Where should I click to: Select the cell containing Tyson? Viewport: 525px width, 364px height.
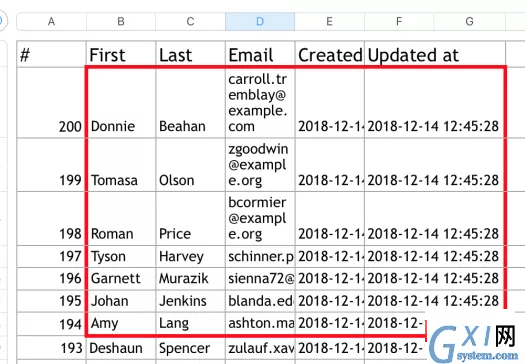(x=121, y=257)
